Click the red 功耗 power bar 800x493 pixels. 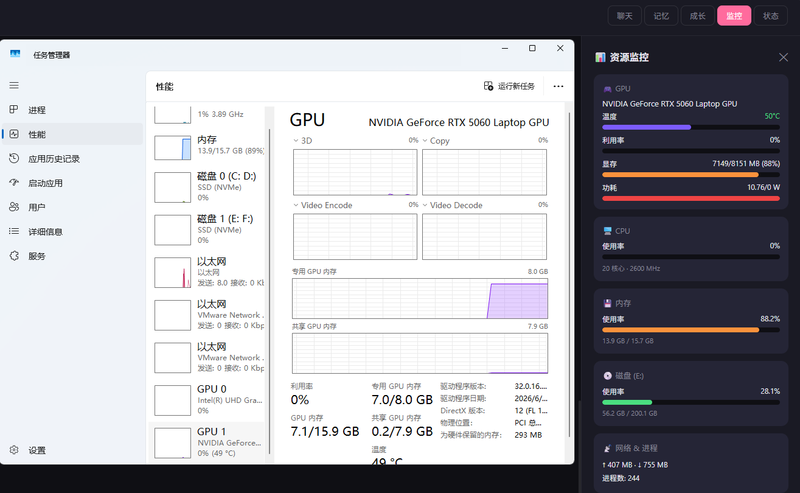(x=691, y=199)
